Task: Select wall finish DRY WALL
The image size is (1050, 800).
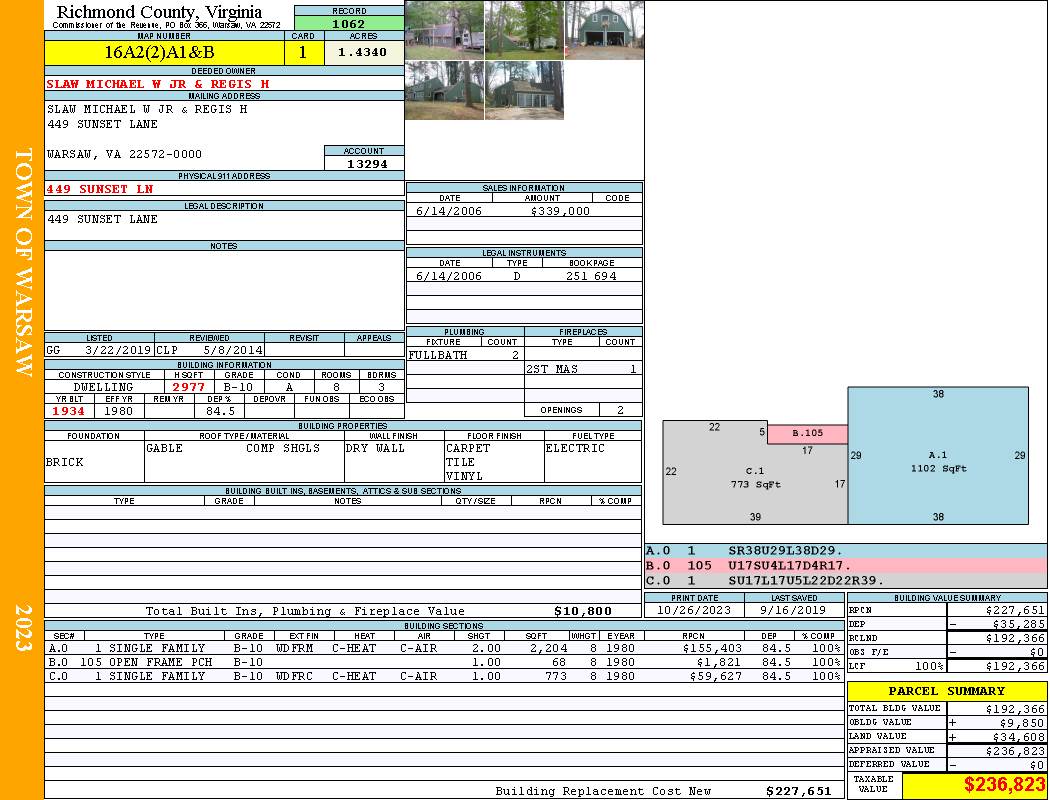Action: click(x=375, y=448)
